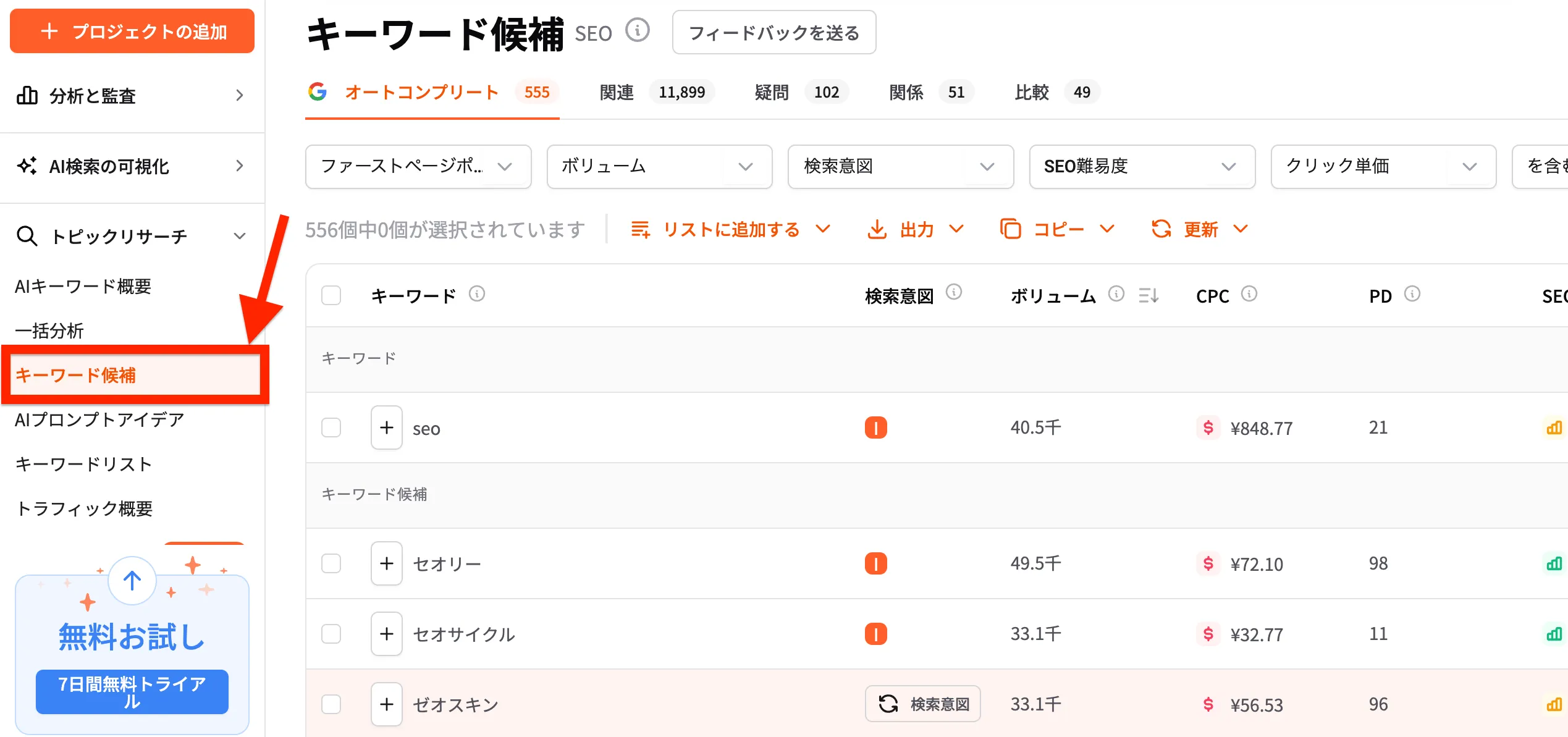Click the 分析と監査 bar chart icon
Screen dimensions: 1568x737
pyautogui.click(x=27, y=95)
